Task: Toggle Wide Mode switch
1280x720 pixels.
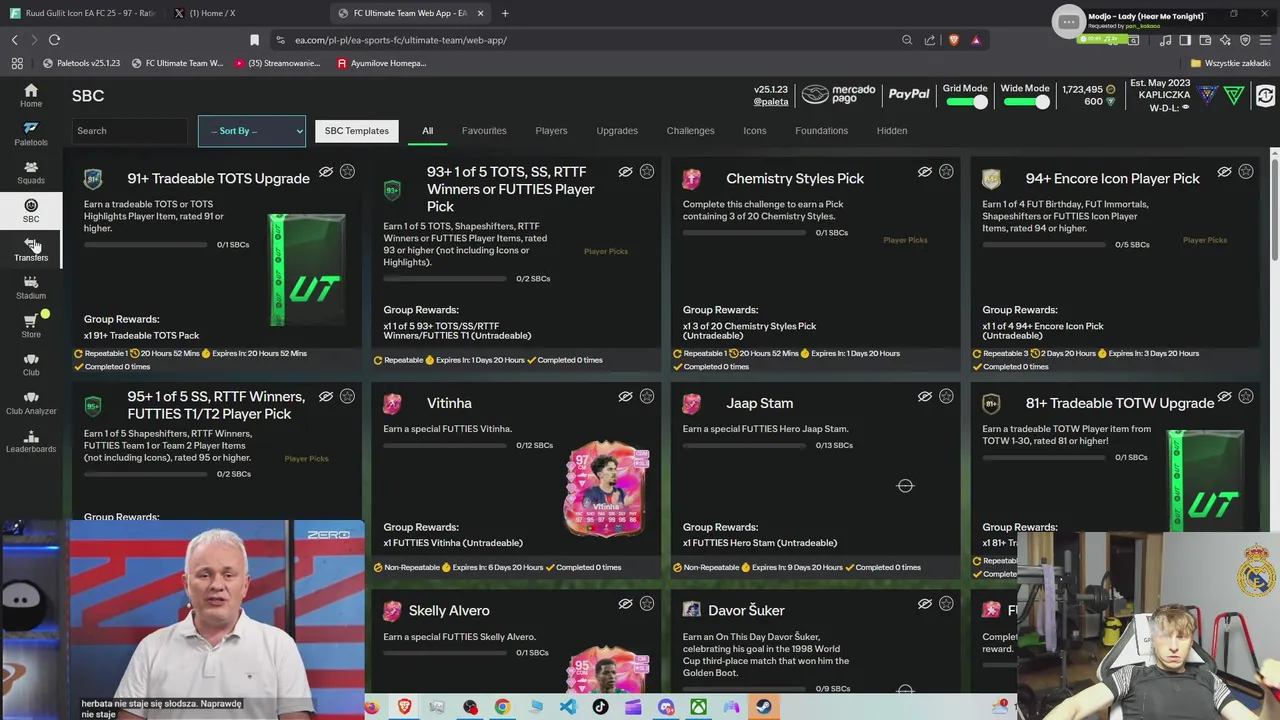Action: [x=1025, y=102]
